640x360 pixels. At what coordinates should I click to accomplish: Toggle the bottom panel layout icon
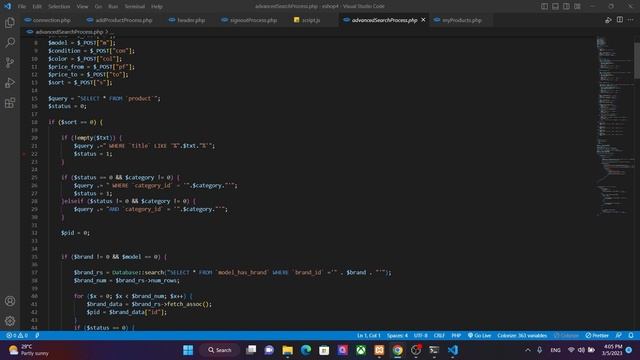tap(556, 6)
